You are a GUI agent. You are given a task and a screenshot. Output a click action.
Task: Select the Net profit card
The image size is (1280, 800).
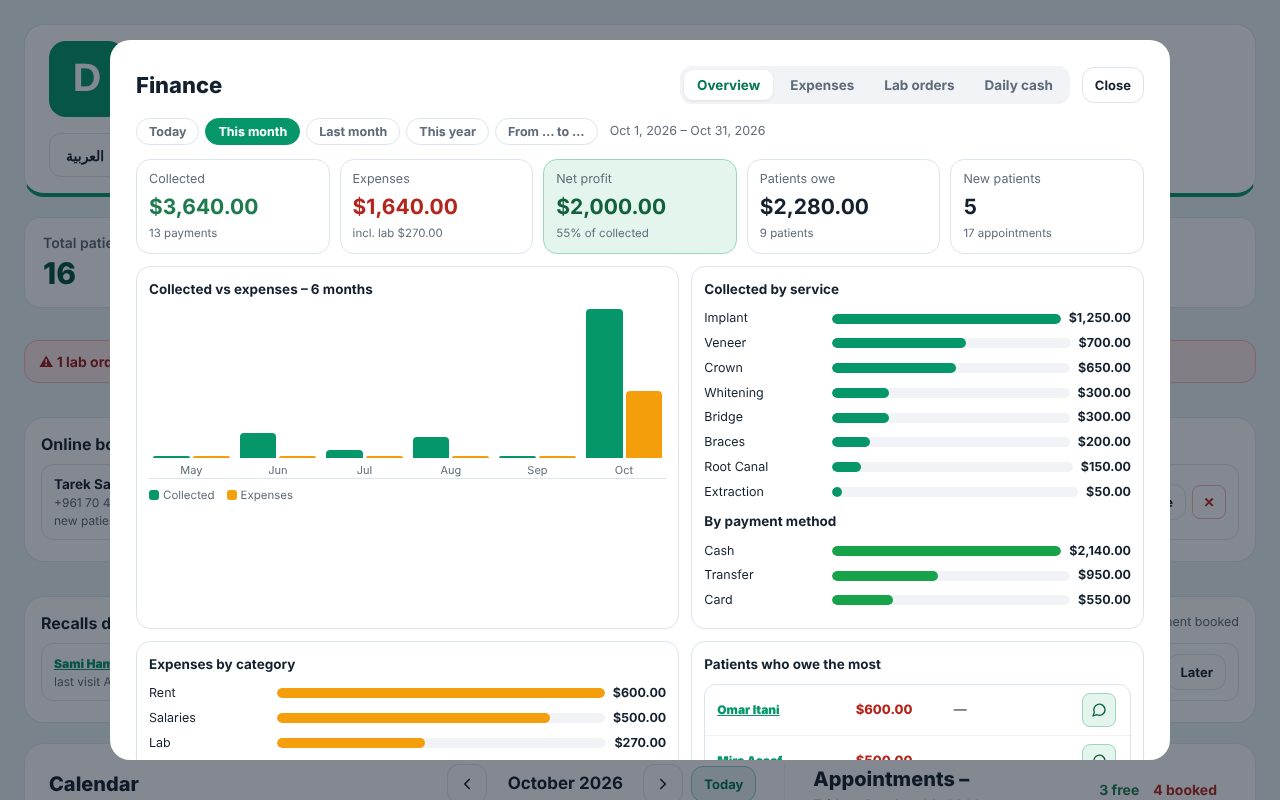[640, 206]
